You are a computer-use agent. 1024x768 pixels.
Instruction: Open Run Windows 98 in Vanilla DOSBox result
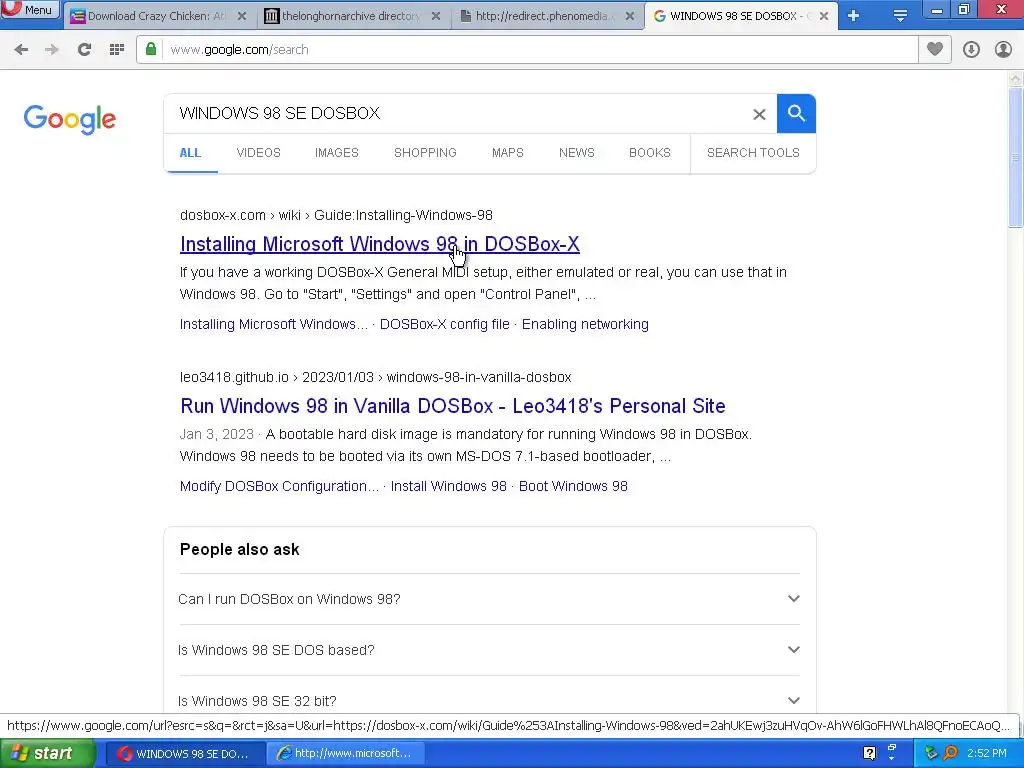453,406
